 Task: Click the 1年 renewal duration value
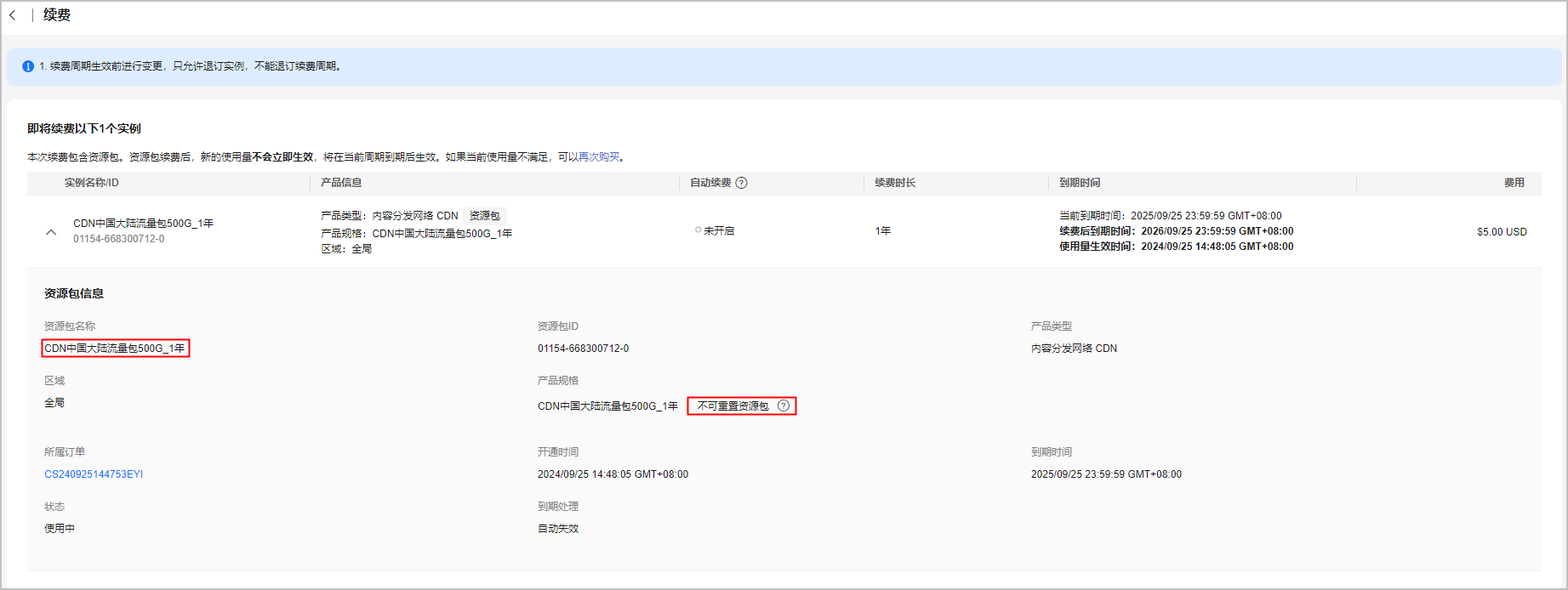coord(883,231)
